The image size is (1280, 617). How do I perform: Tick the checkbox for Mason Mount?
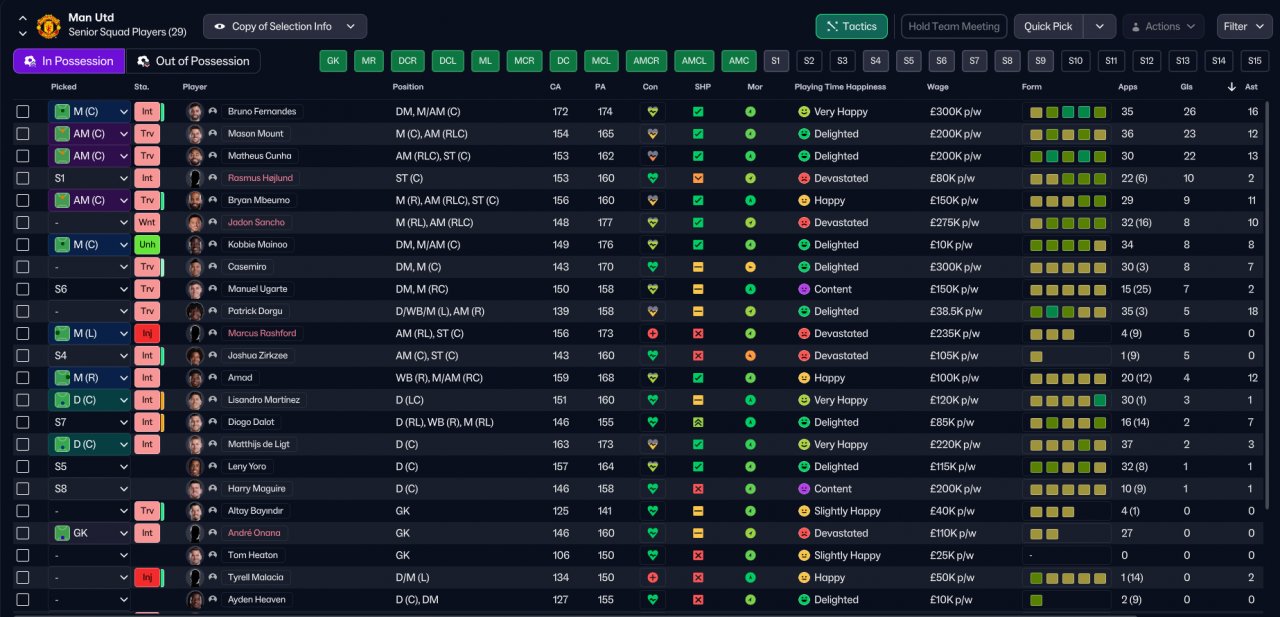point(23,134)
